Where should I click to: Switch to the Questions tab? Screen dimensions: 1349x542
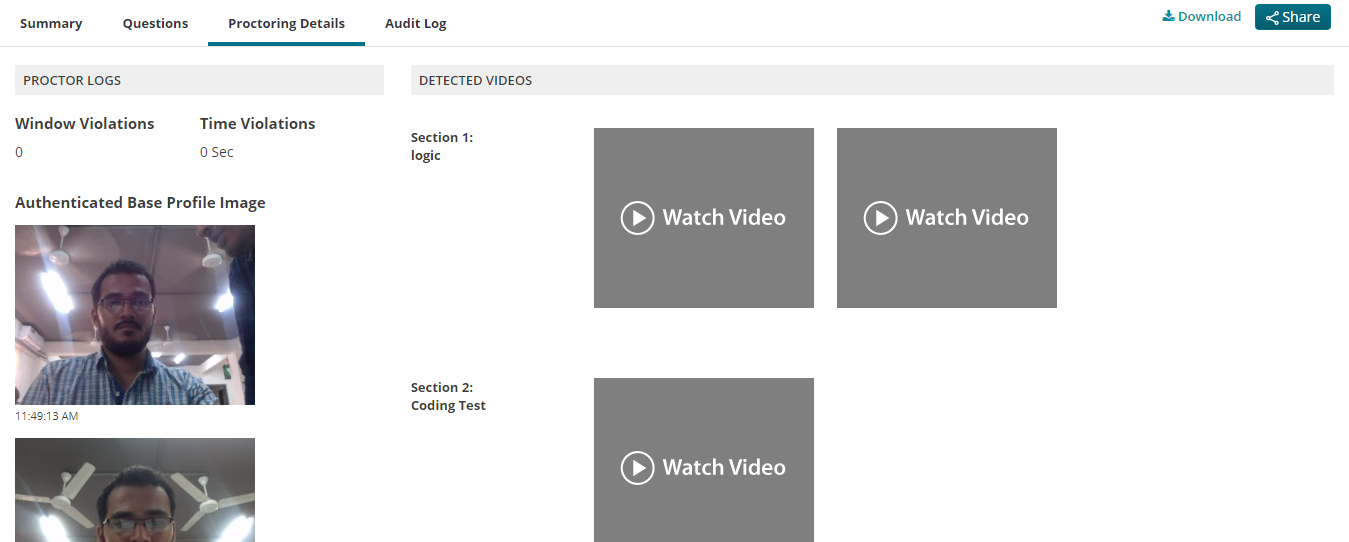(155, 23)
